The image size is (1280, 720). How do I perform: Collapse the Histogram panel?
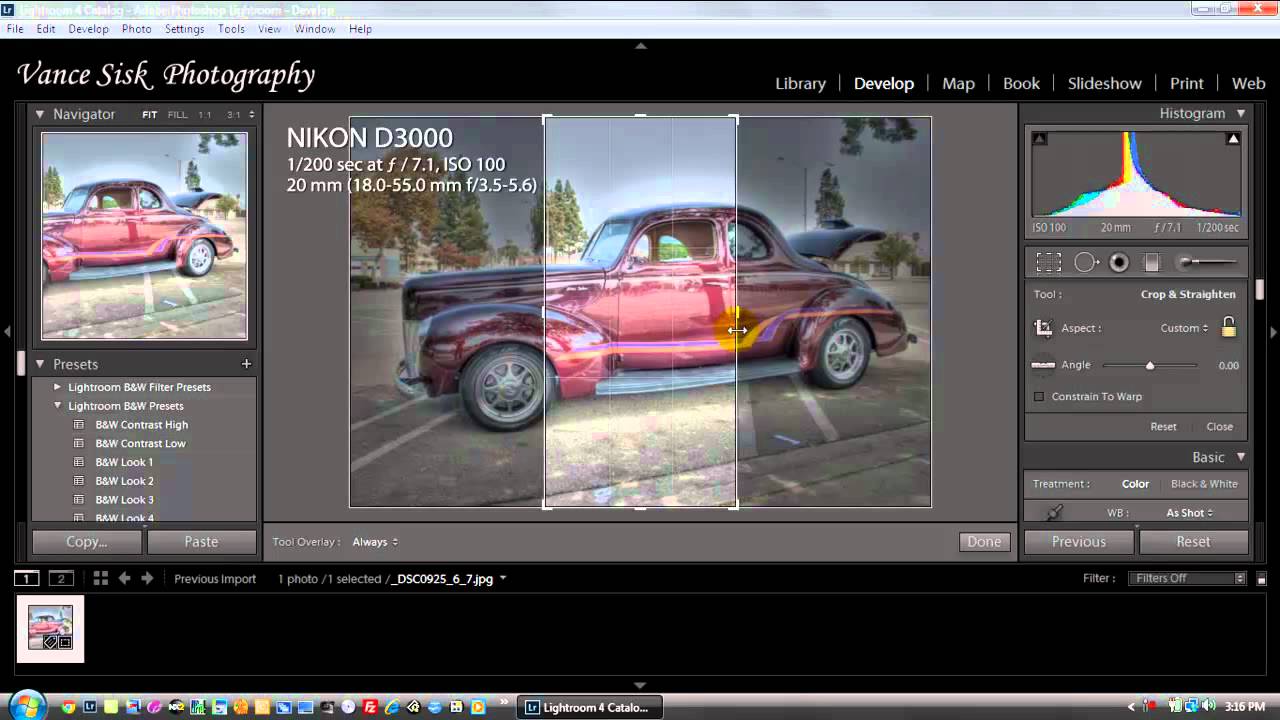1241,113
